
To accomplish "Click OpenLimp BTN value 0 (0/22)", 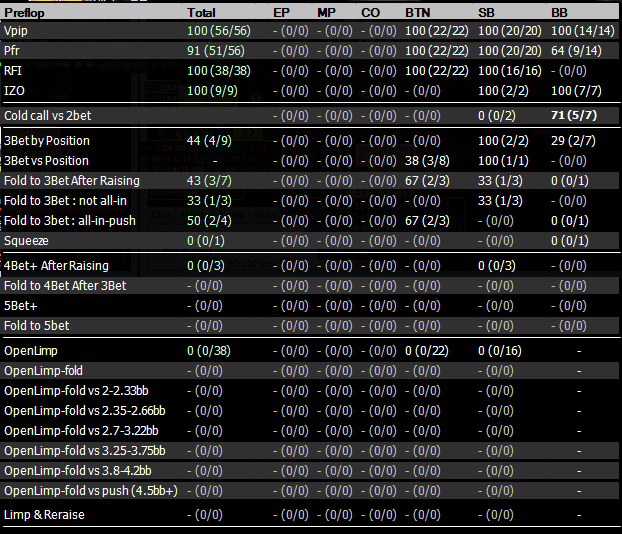I will [x=427, y=351].
